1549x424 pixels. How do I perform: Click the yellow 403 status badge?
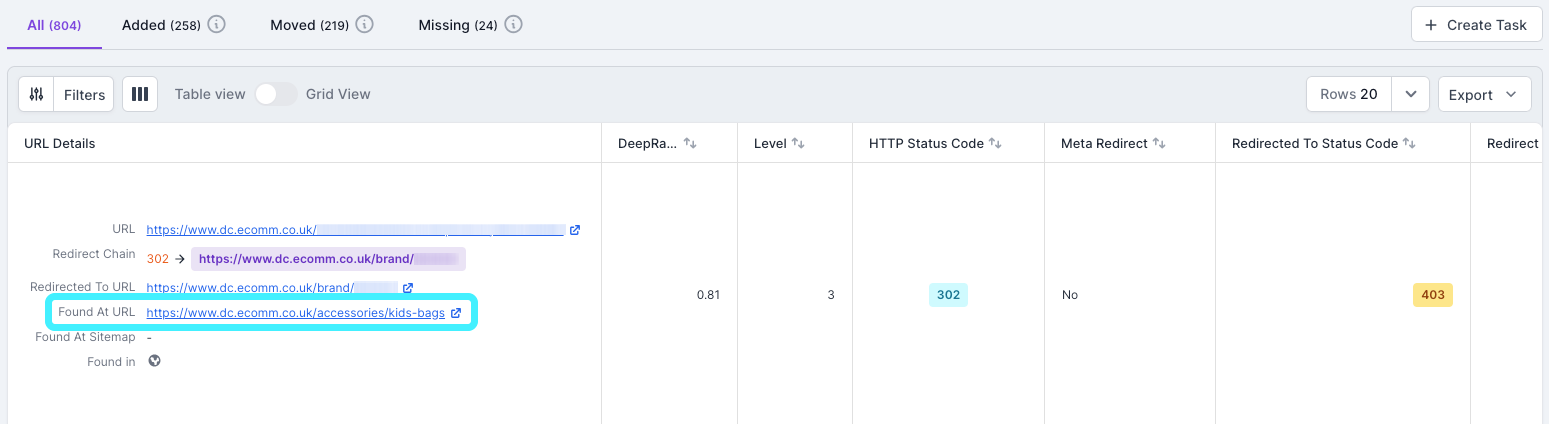[1432, 295]
